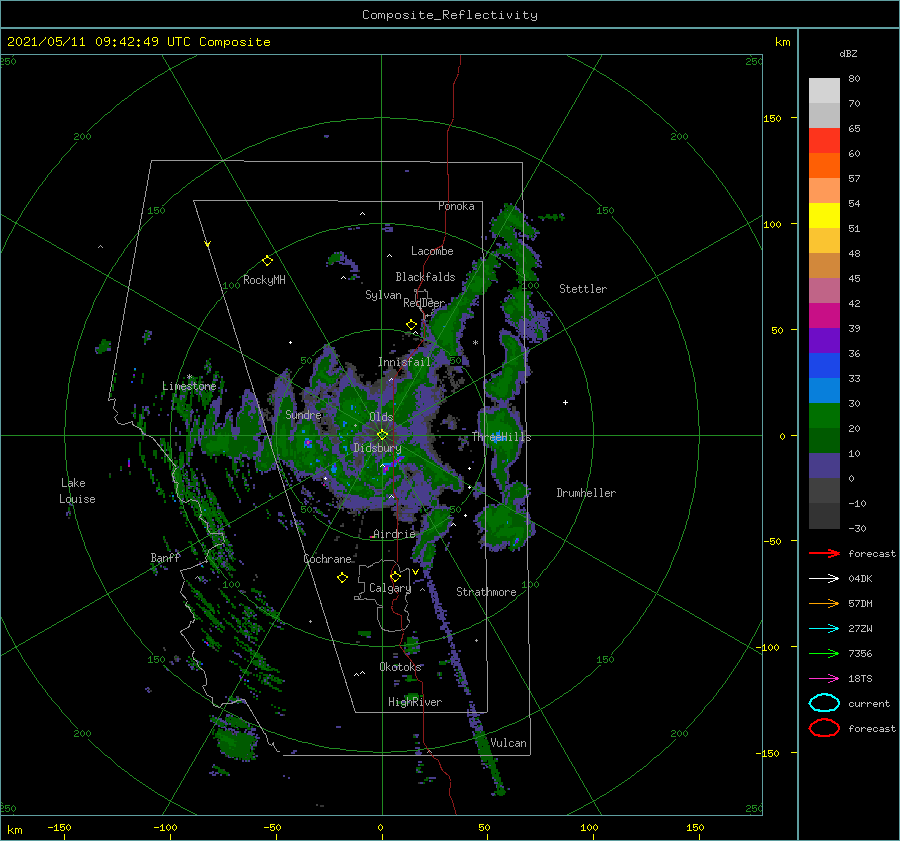Click the Stettler label
Viewport: 900px width, 841px height.
pos(583,289)
